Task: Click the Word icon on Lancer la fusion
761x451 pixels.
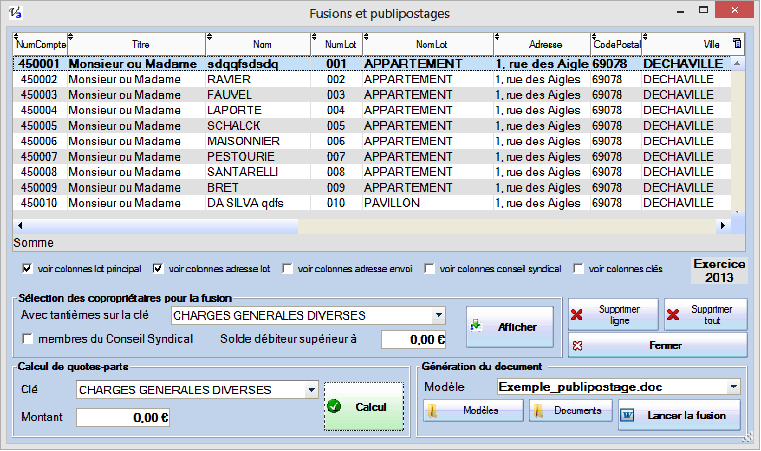Action: 628,416
